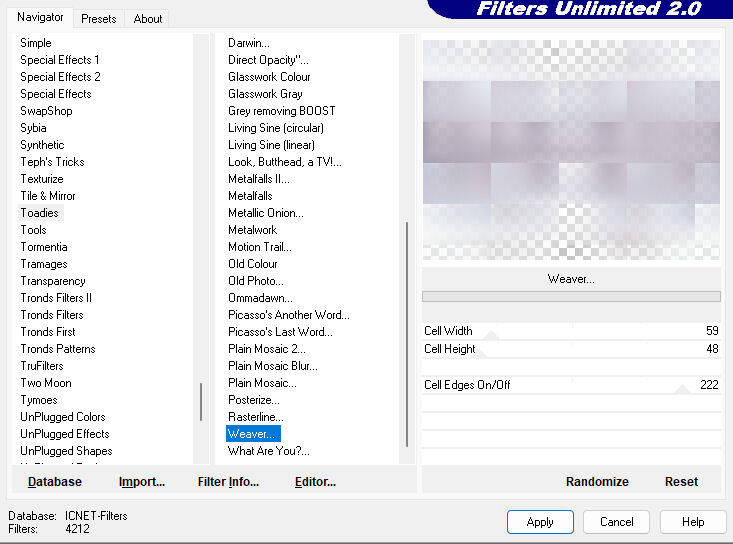Click the Weaver preview thumbnail
The image size is (733, 544).
pos(571,150)
